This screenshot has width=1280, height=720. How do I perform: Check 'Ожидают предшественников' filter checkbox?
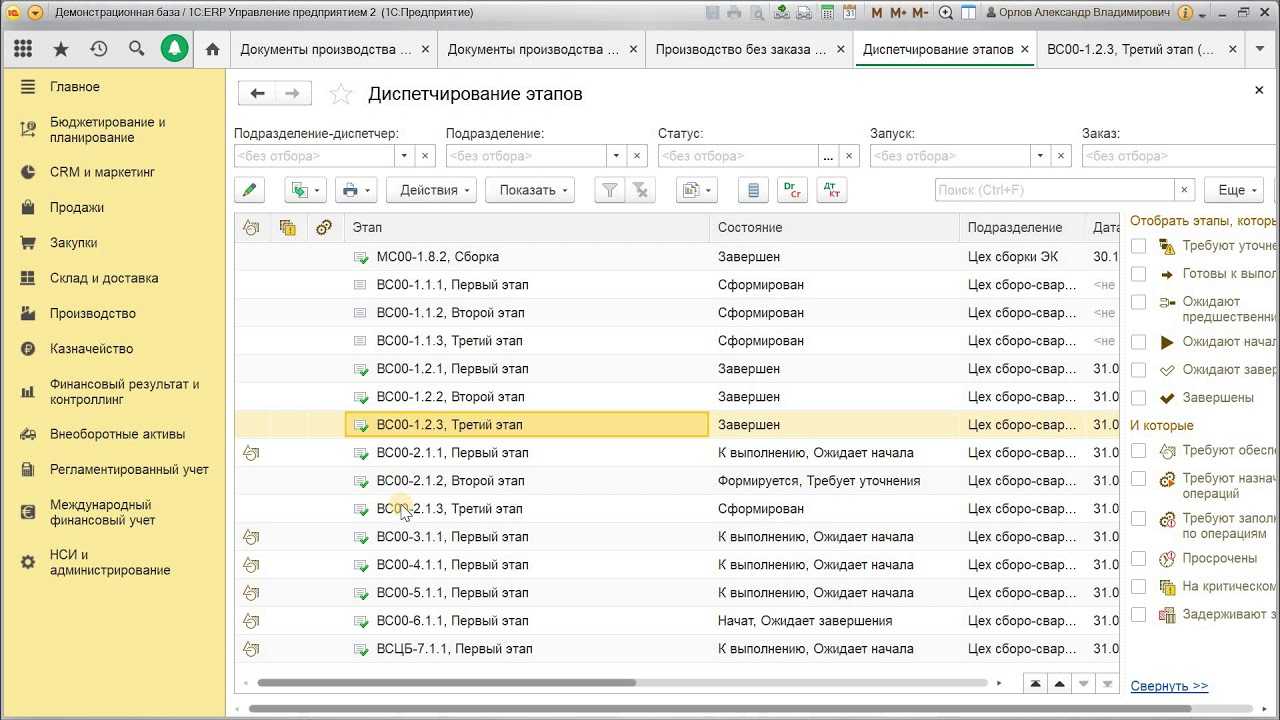click(x=1138, y=302)
